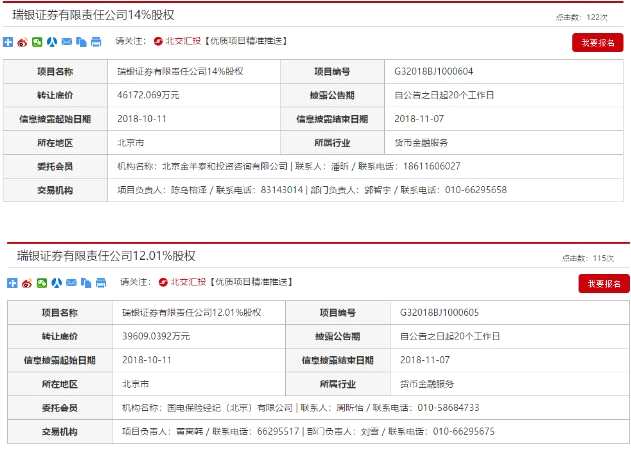Image resolution: width=631 pixels, height=454 pixels.
Task: Select the price 39609.0392万元
Action: click(156, 336)
